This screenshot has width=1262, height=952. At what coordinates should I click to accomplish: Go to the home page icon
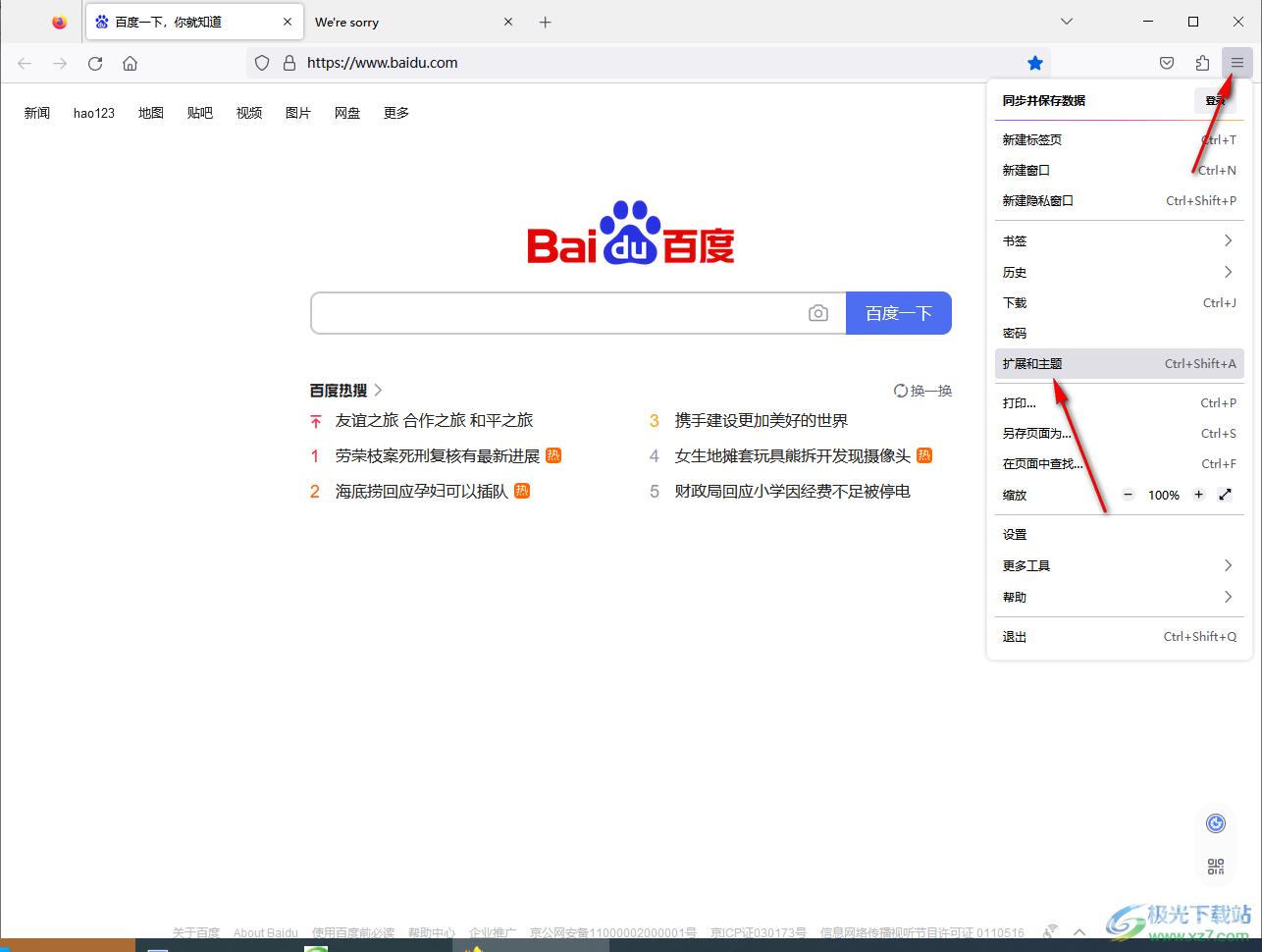[x=130, y=63]
